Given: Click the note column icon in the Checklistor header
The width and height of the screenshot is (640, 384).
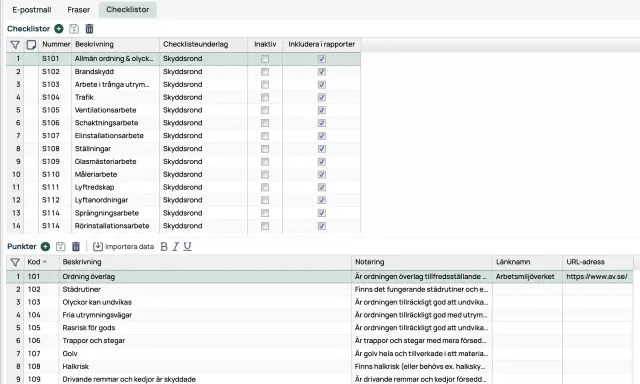Looking at the screenshot, I should tap(31, 44).
